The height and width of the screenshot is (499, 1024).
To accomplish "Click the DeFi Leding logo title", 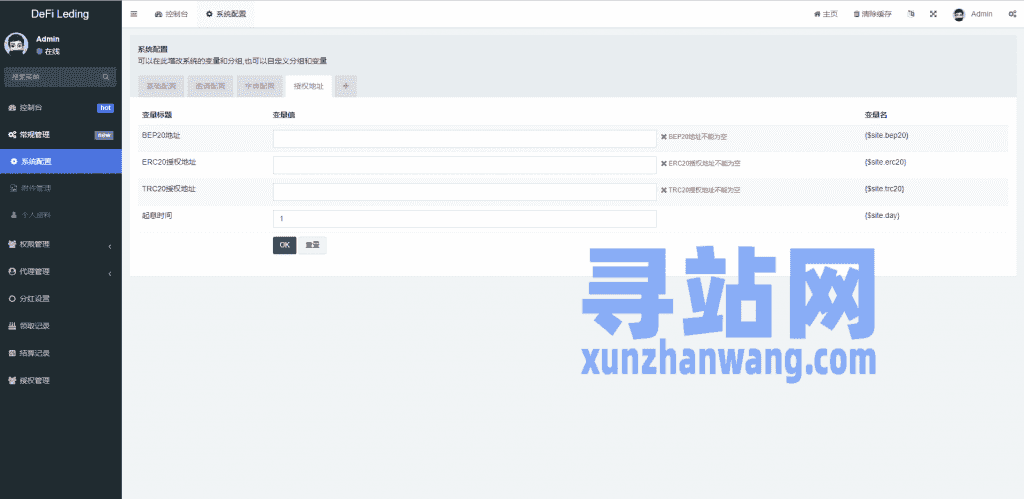I will coord(60,14).
